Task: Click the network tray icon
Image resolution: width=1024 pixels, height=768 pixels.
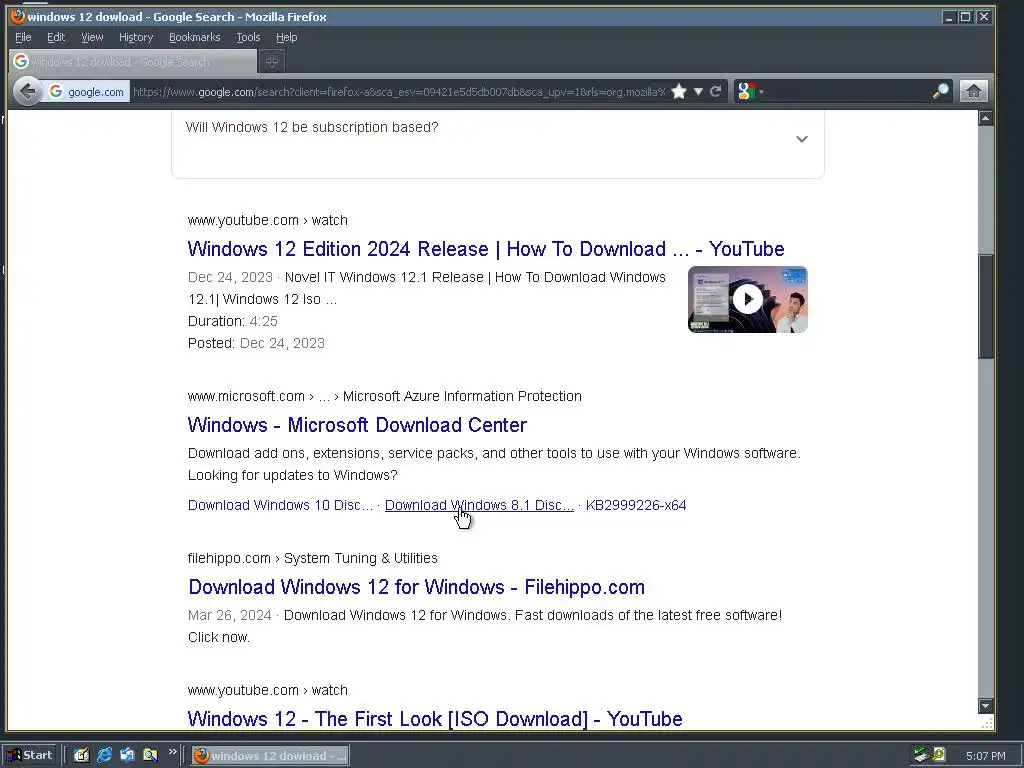Action: pos(921,756)
